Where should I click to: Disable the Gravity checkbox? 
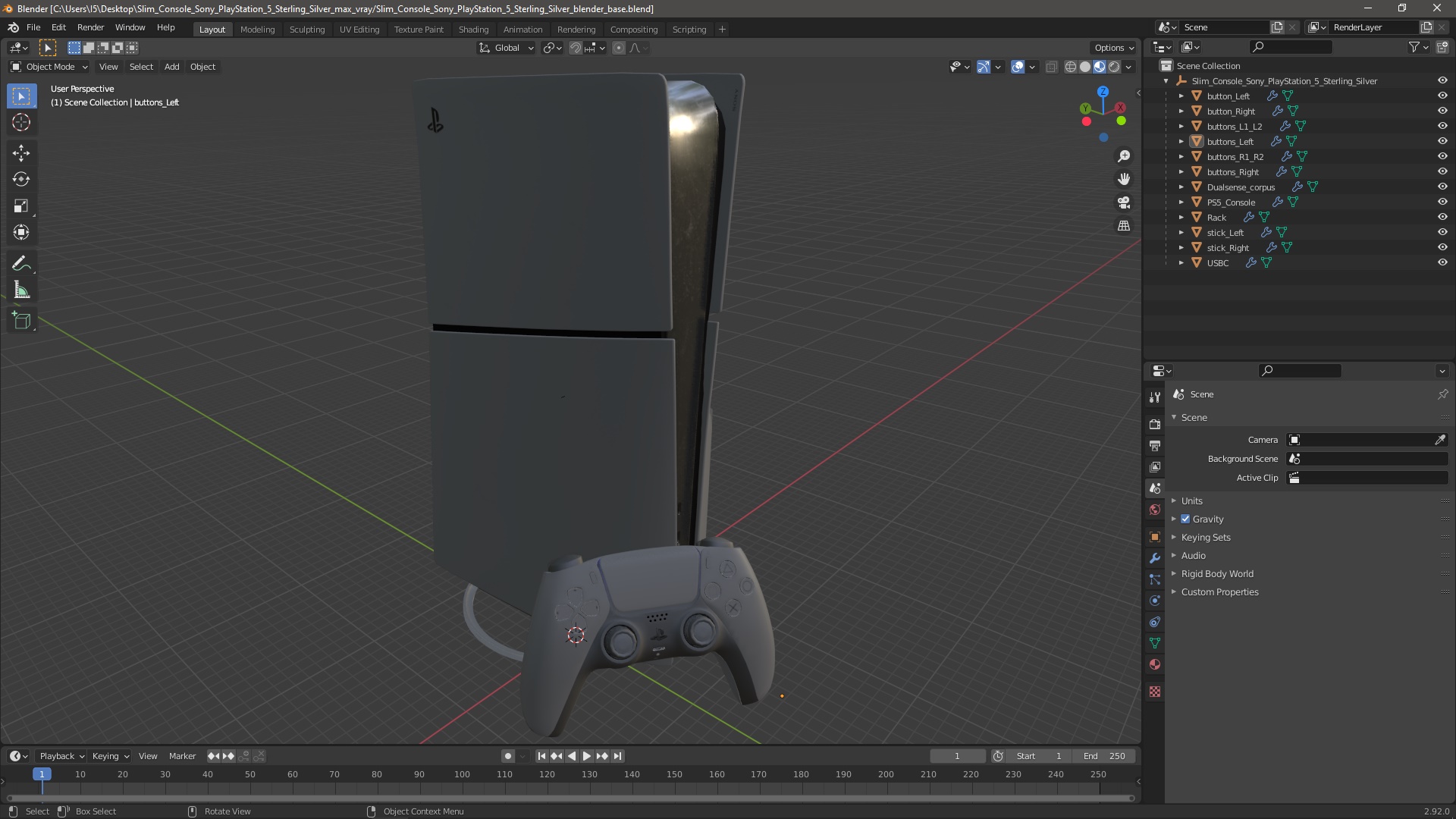pyautogui.click(x=1185, y=519)
